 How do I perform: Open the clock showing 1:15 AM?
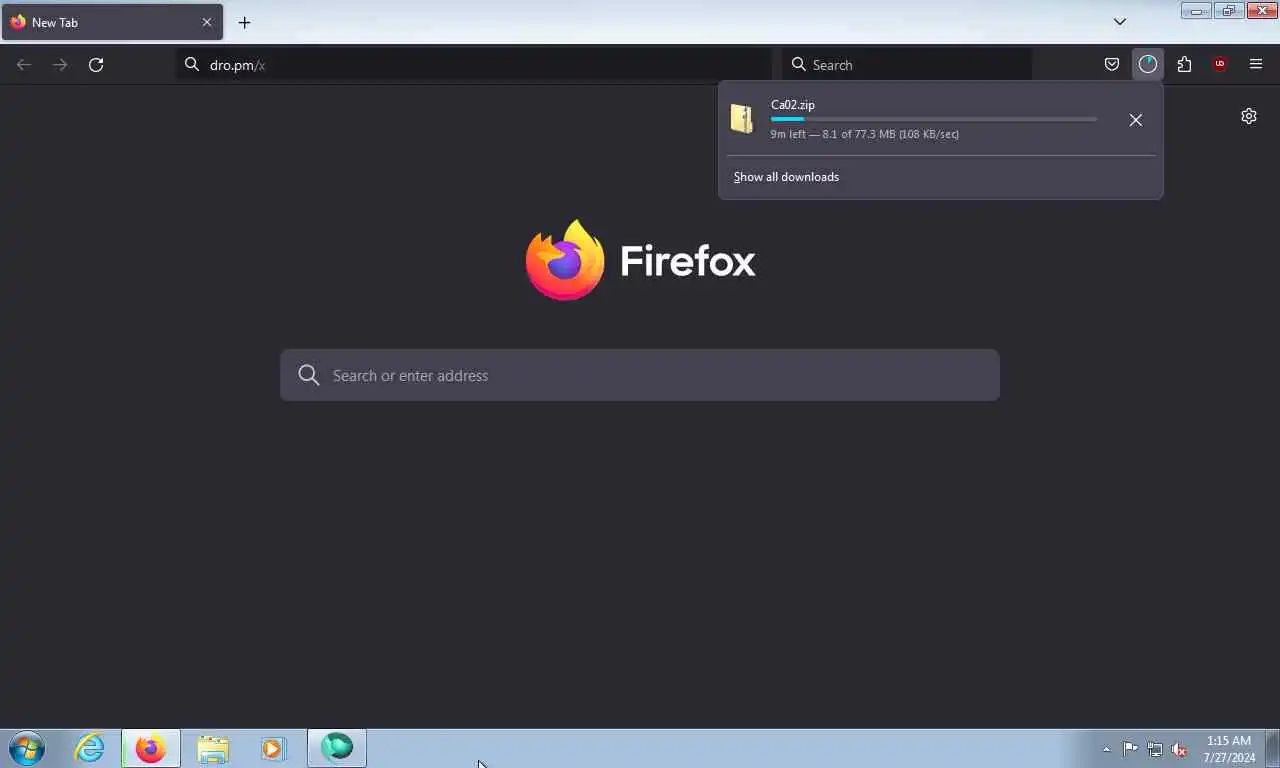coord(1229,749)
